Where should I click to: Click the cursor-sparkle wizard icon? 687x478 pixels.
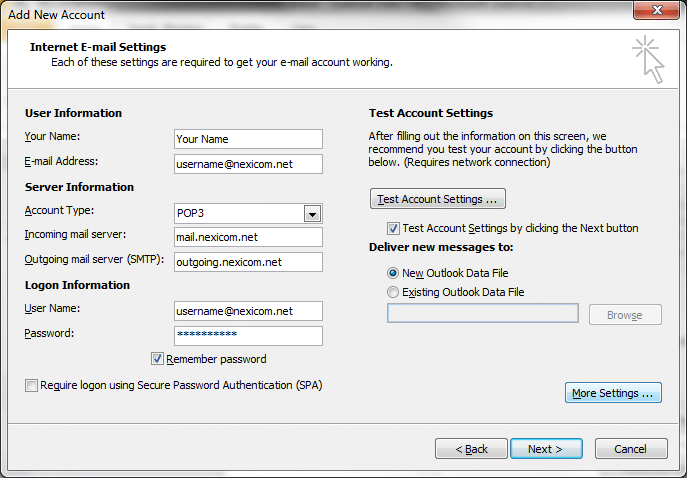648,59
